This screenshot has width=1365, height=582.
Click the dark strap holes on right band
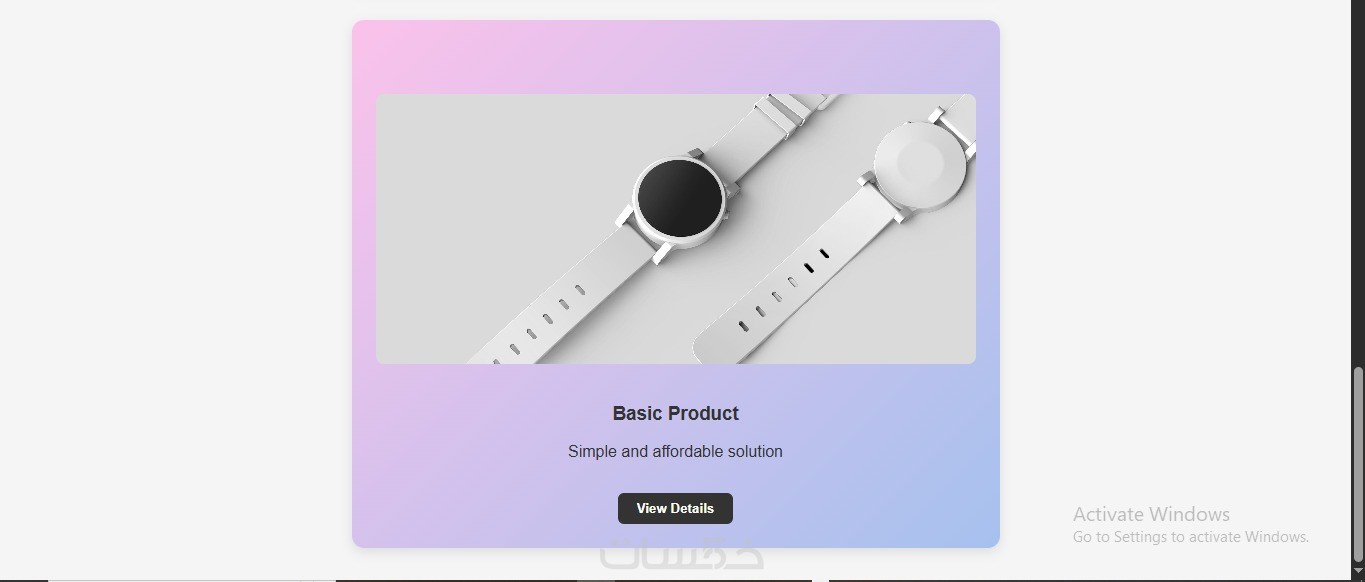pos(816,260)
